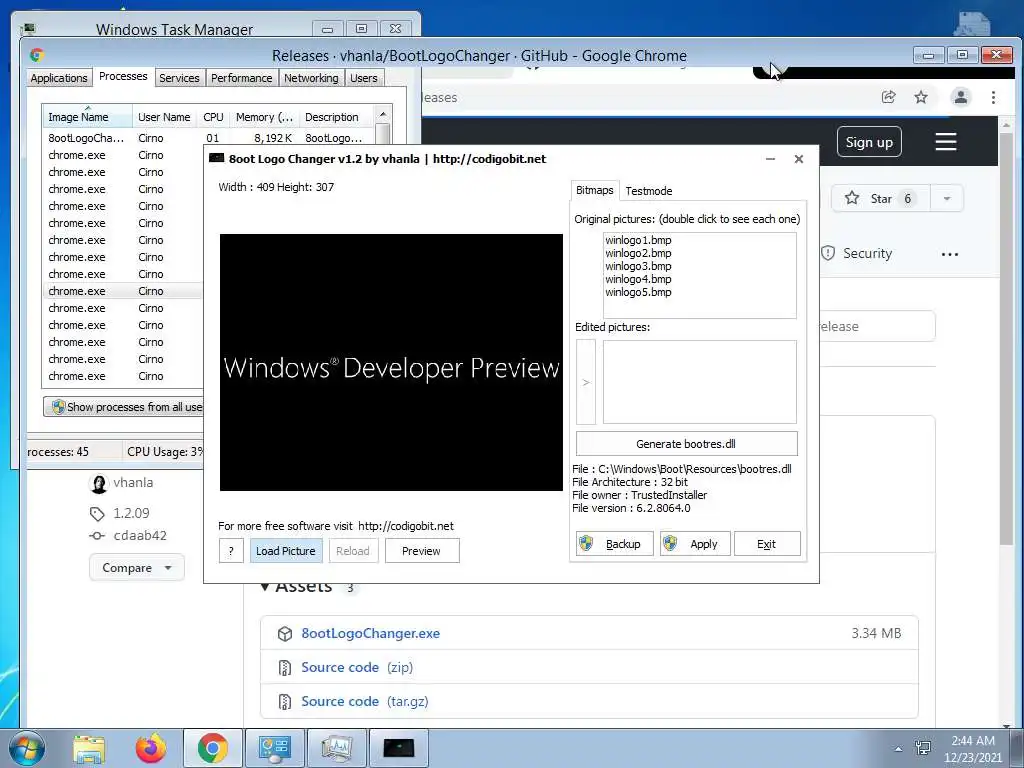Bookmark this page with star icon
Screen dimensions: 1024x768
click(x=921, y=97)
